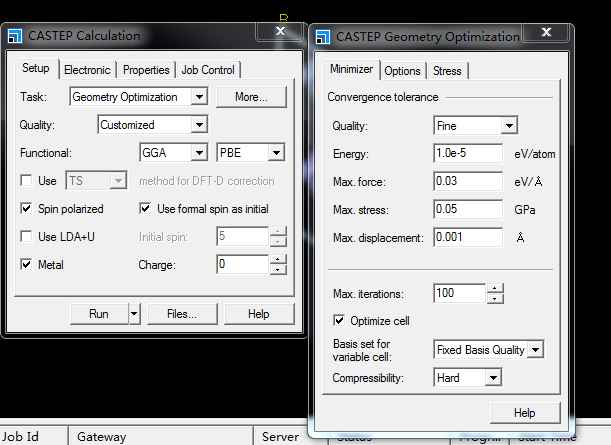This screenshot has width=611, height=445.
Task: Click the Initial spin up spinner arrow
Action: [278, 231]
